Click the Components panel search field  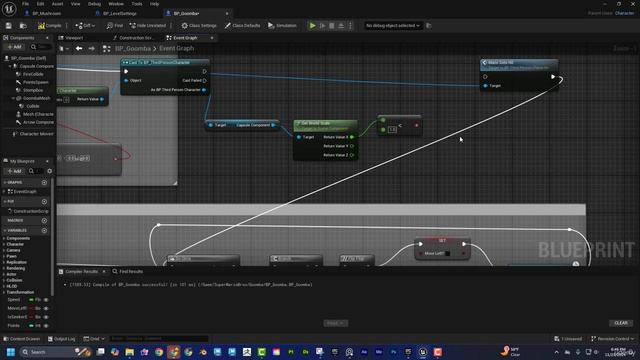[x=41, y=47]
